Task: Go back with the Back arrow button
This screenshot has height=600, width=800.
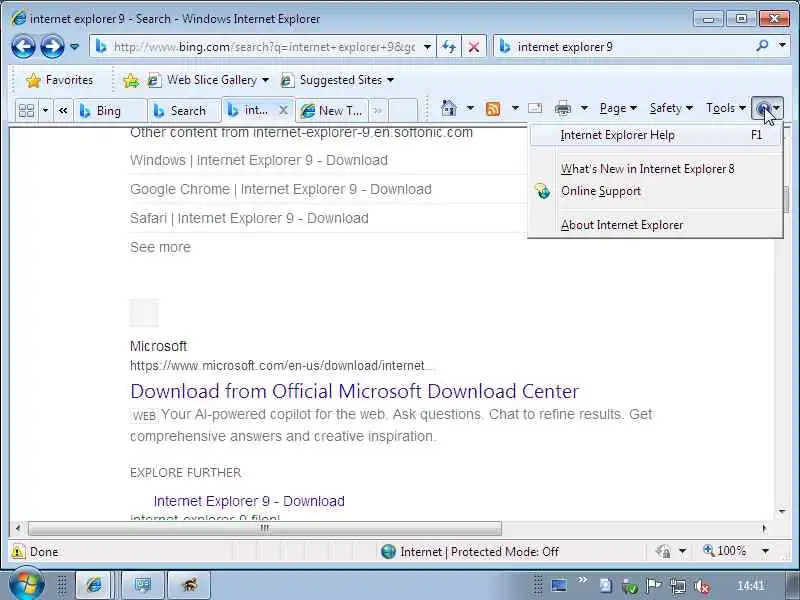Action: [x=23, y=47]
